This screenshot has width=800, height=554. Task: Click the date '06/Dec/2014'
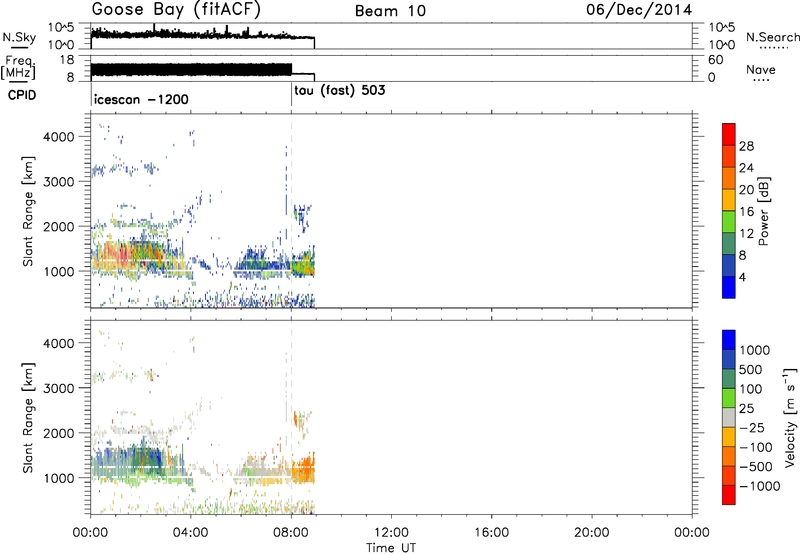[x=639, y=10]
